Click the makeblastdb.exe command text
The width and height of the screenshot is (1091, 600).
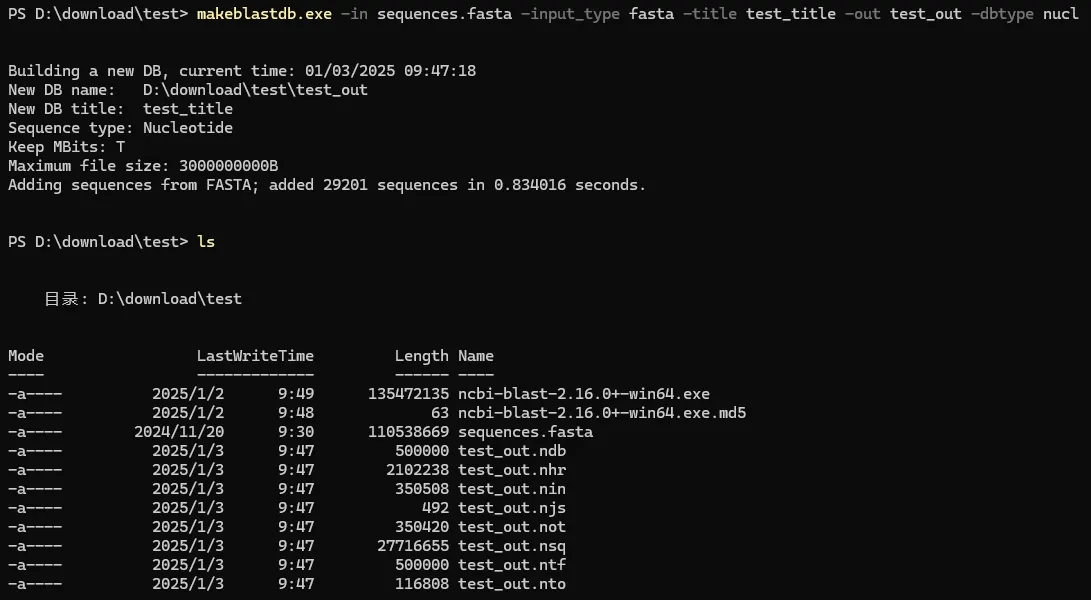click(x=264, y=14)
